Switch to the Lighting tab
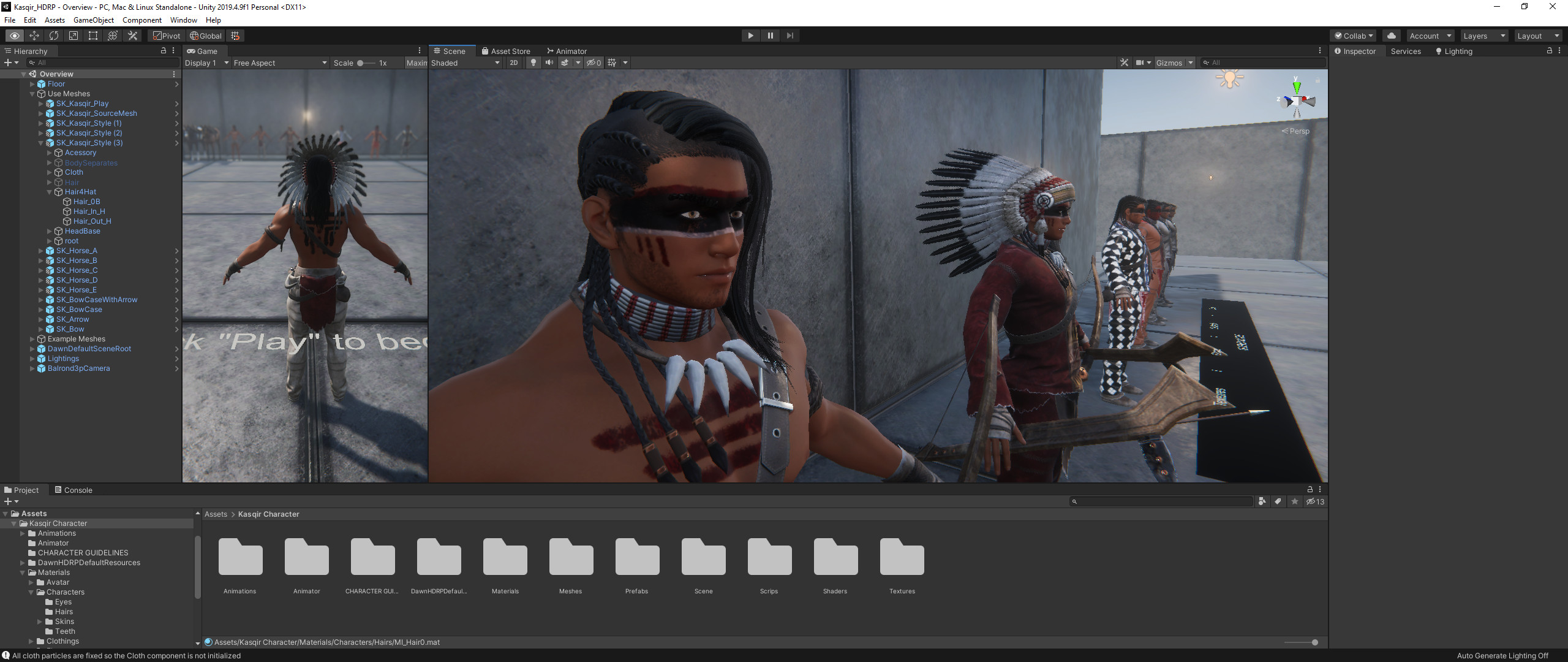Screen dimensions: 1568x662 coord(1453,51)
